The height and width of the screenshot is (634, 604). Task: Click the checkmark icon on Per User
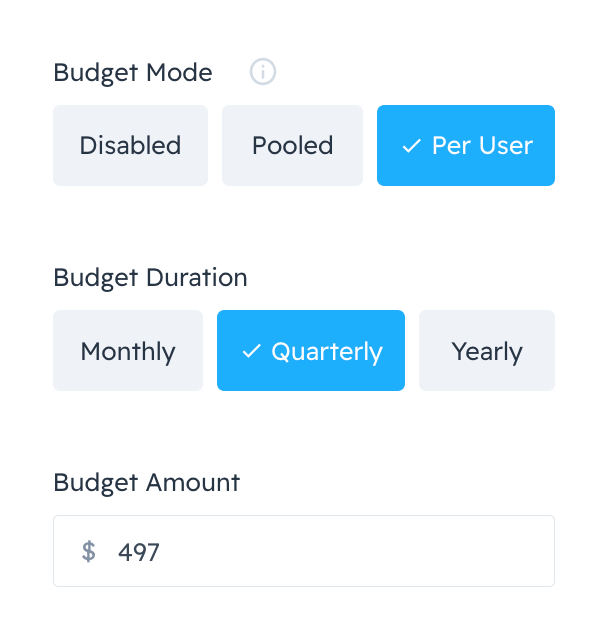411,146
